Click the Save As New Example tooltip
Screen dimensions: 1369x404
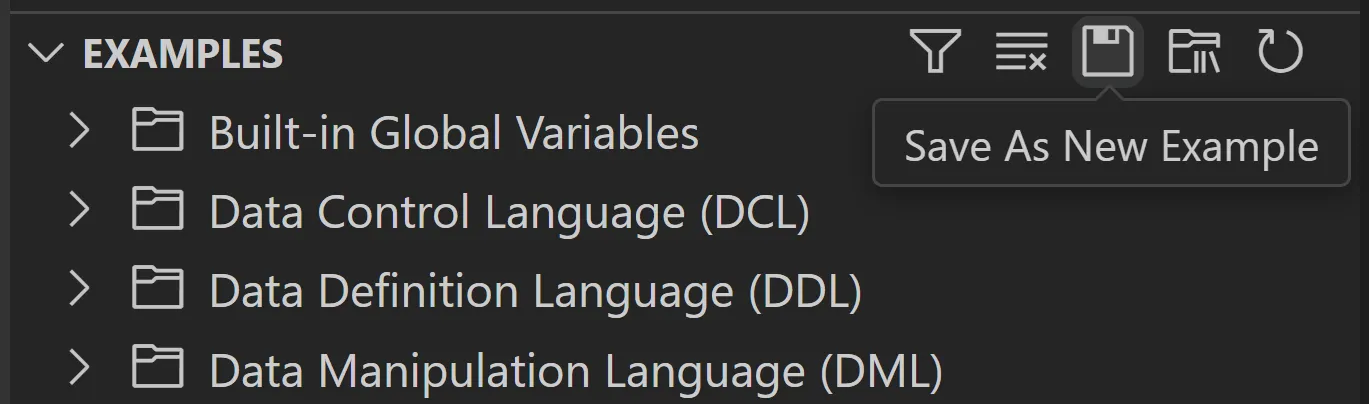click(1111, 147)
